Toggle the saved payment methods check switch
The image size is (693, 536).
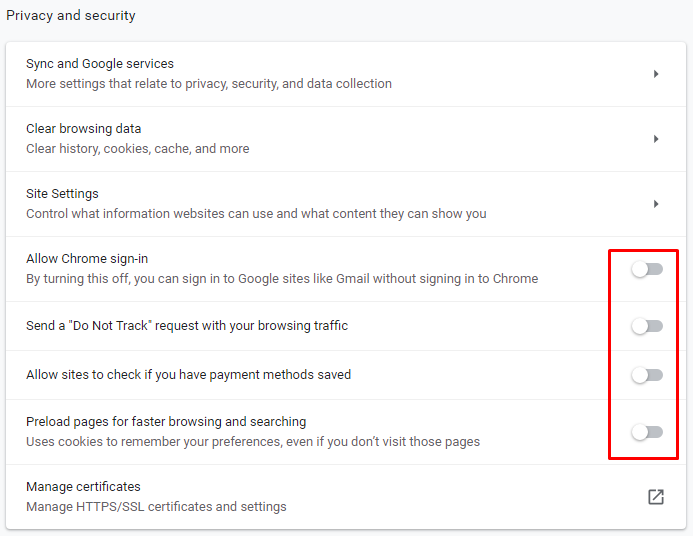[x=647, y=375]
